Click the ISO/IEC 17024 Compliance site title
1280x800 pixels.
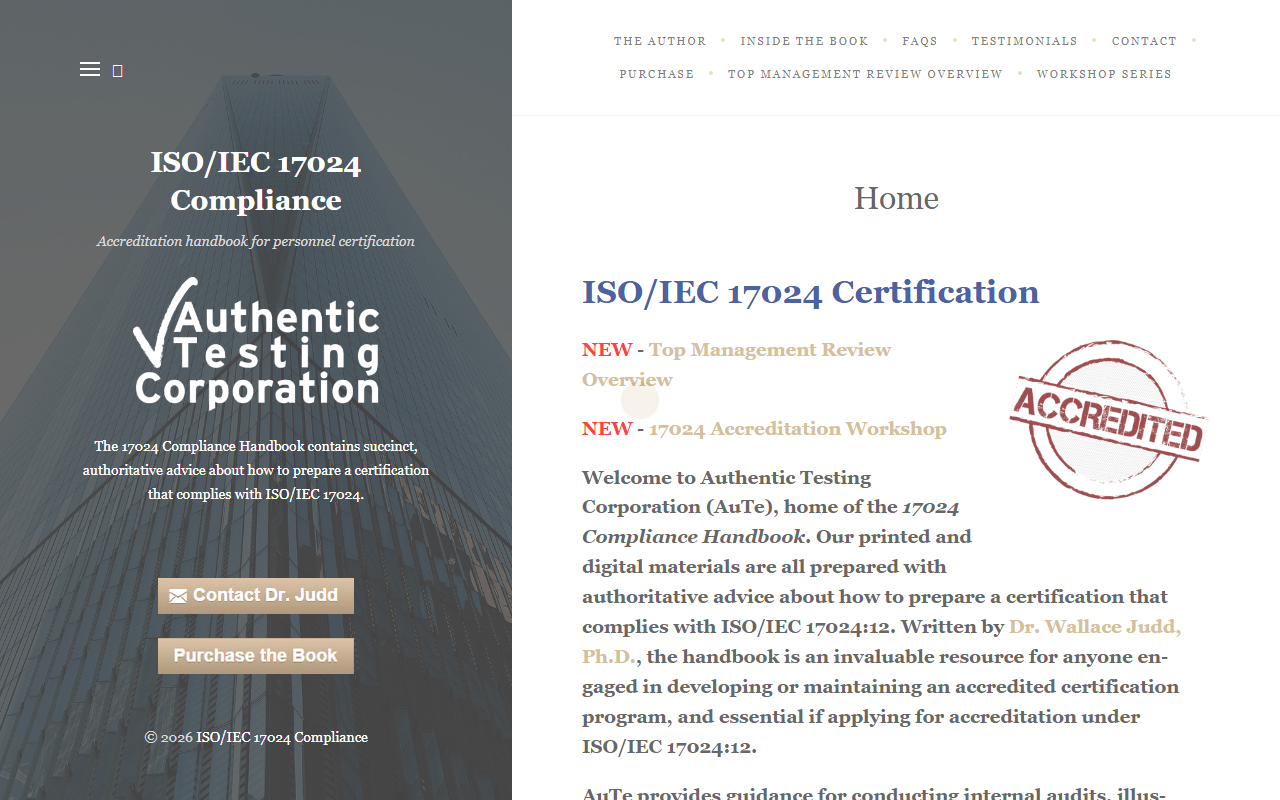(256, 181)
